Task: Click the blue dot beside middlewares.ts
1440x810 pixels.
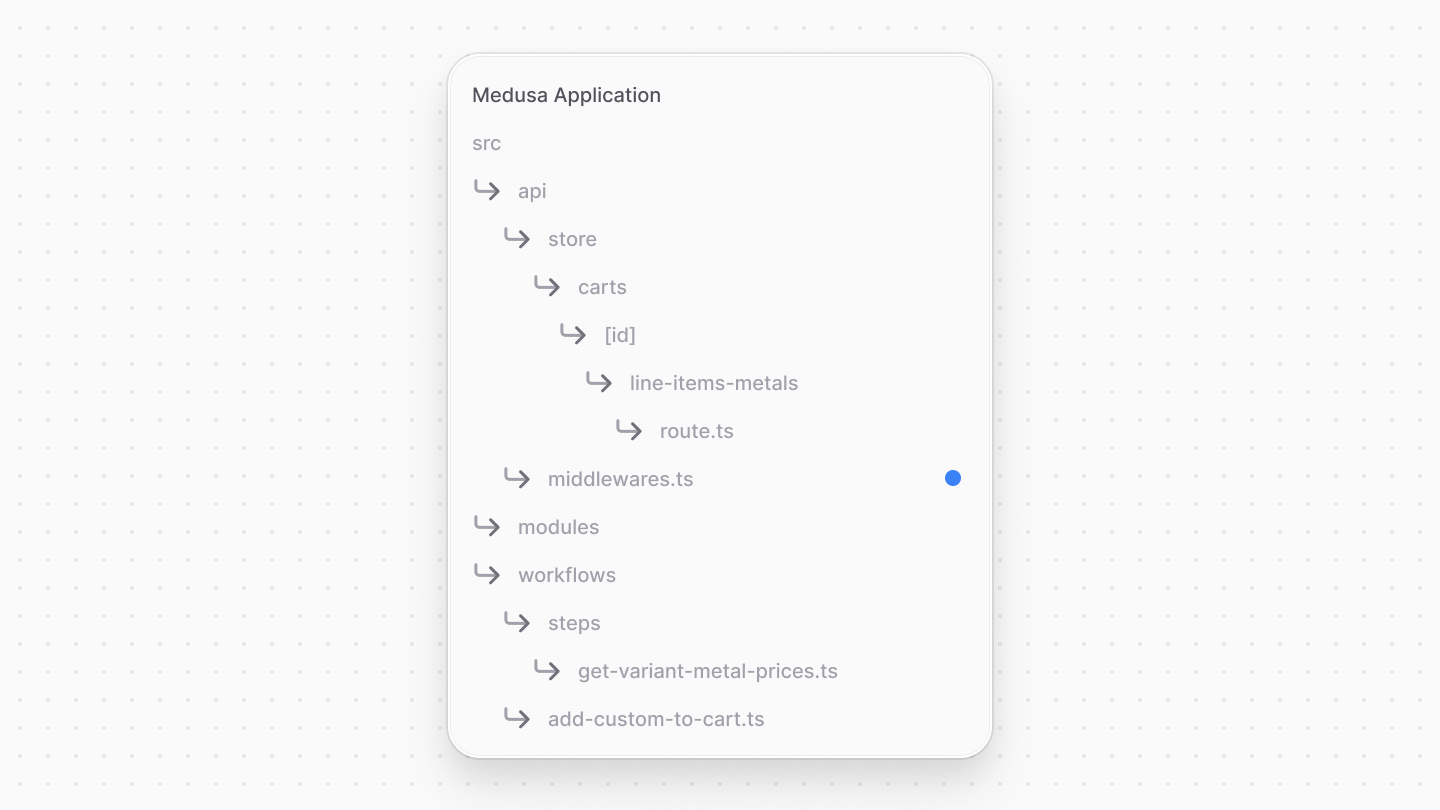Action: click(953, 478)
